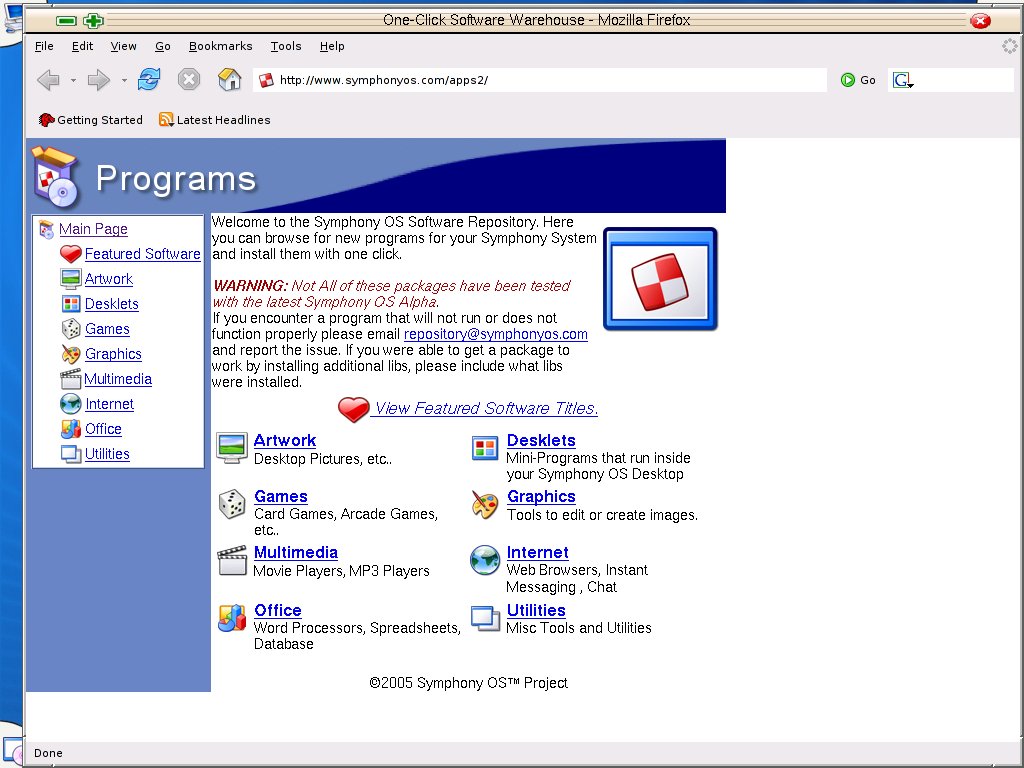The width and height of the screenshot is (1024, 768).
Task: Click the Office chart icon in the sidebar
Action: [x=71, y=429]
